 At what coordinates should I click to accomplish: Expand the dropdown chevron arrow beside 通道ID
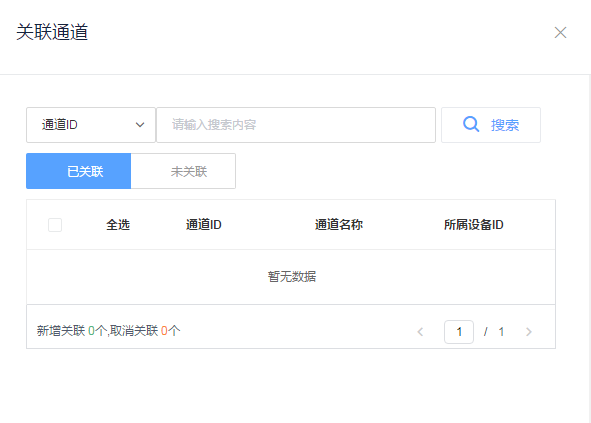coord(140,125)
